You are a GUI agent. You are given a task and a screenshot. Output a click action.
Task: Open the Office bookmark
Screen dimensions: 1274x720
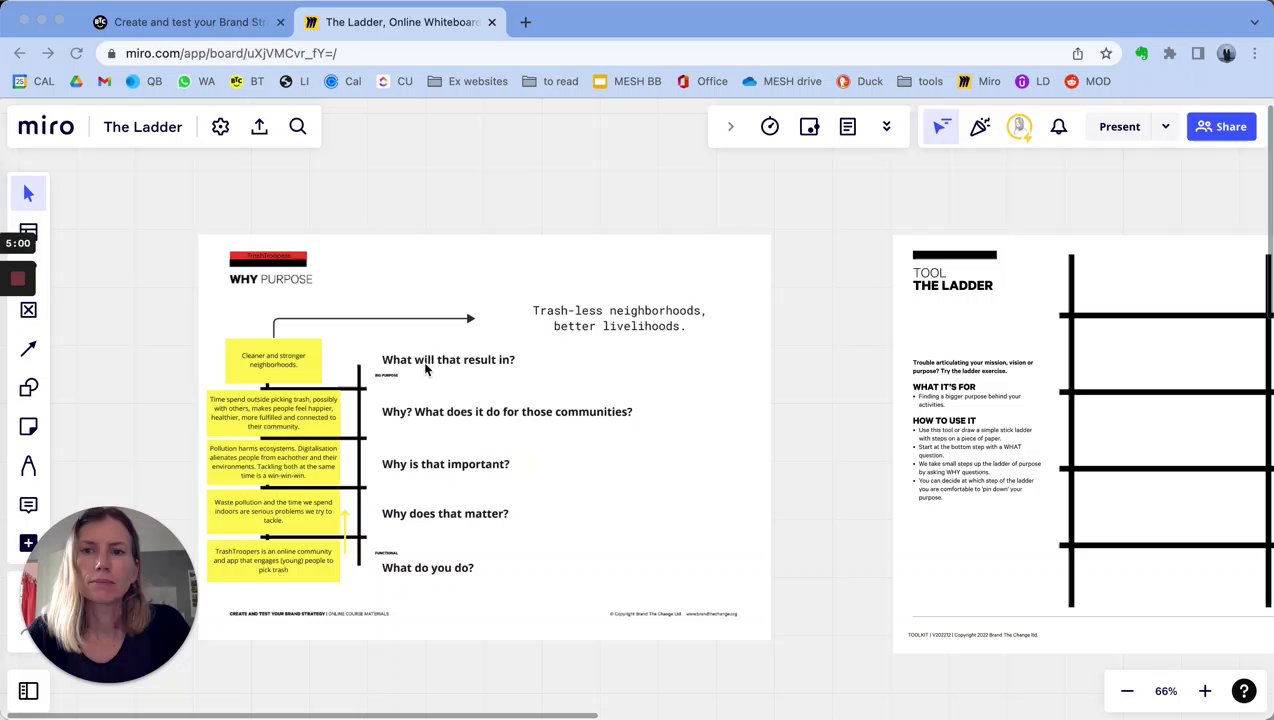702,81
